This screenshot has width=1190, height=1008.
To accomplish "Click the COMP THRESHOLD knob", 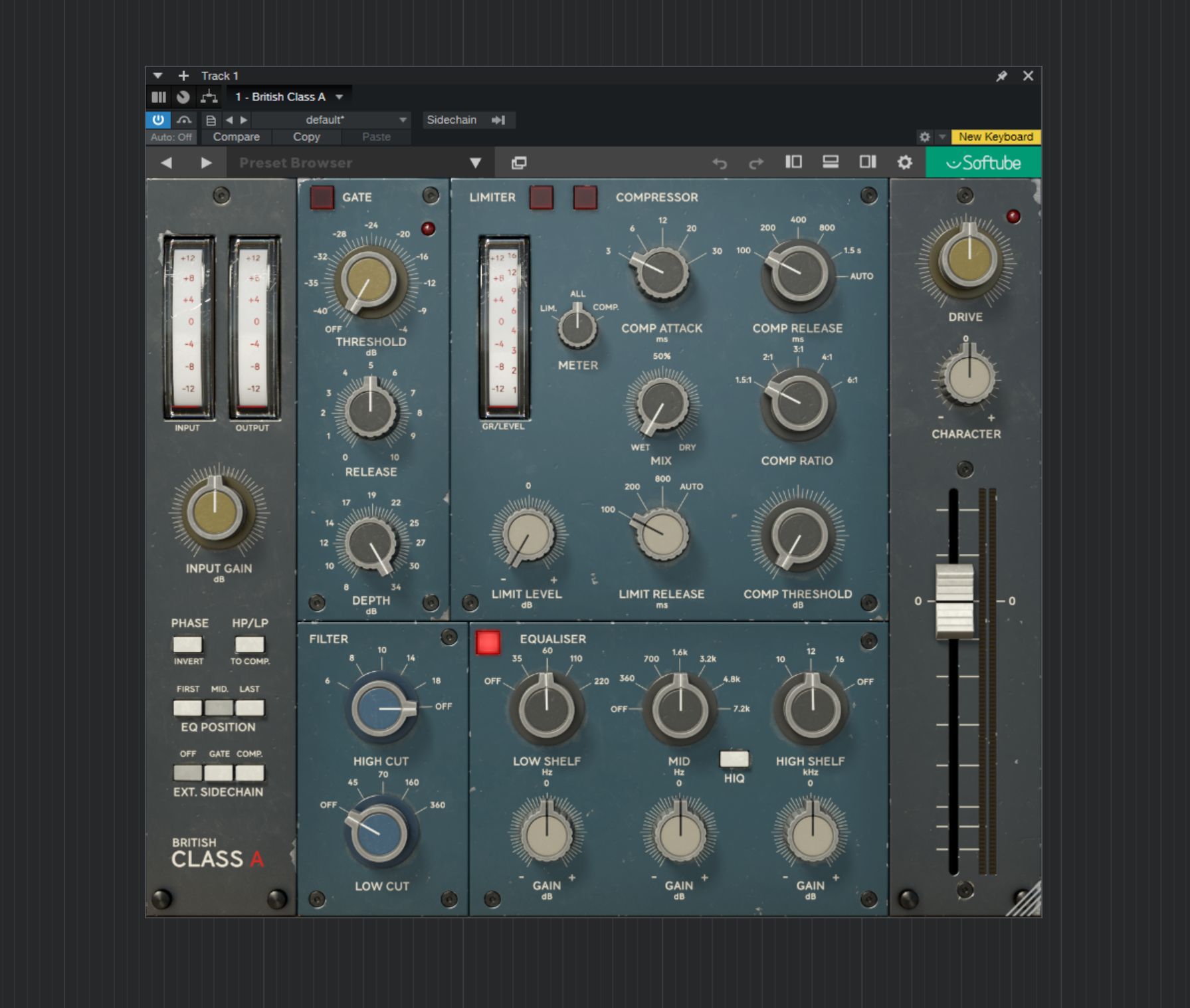I will click(799, 536).
